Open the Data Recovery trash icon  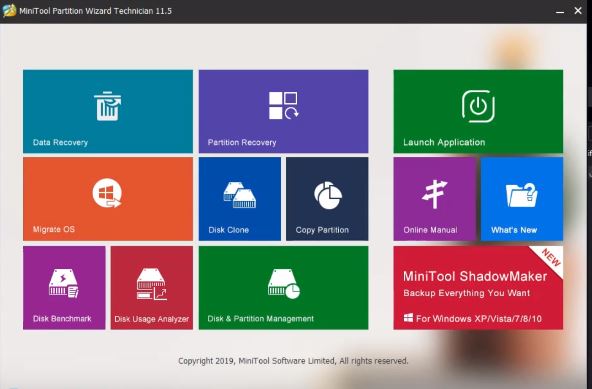(108, 106)
